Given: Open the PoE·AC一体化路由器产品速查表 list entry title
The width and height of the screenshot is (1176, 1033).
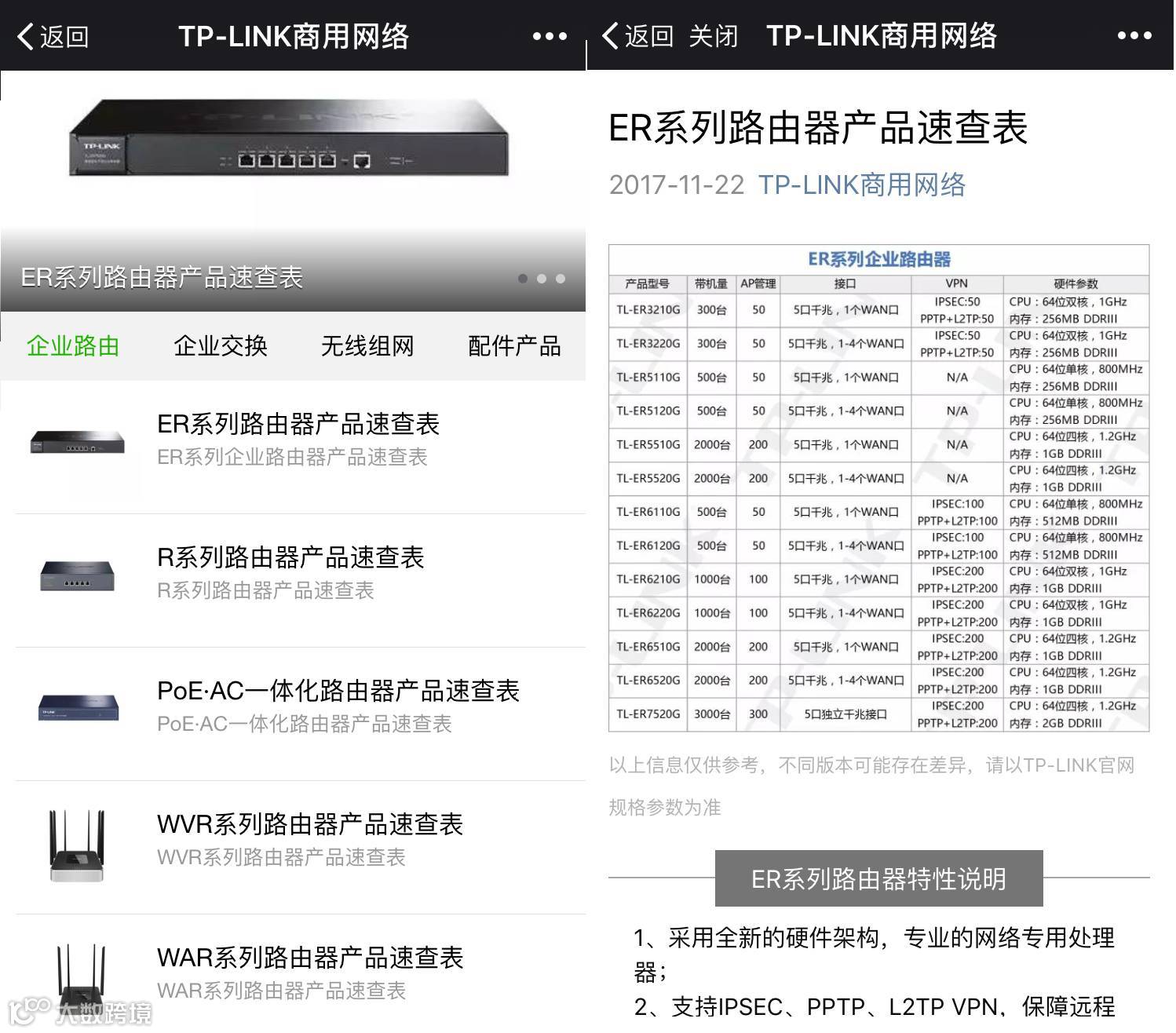Looking at the screenshot, I should click(x=338, y=691).
